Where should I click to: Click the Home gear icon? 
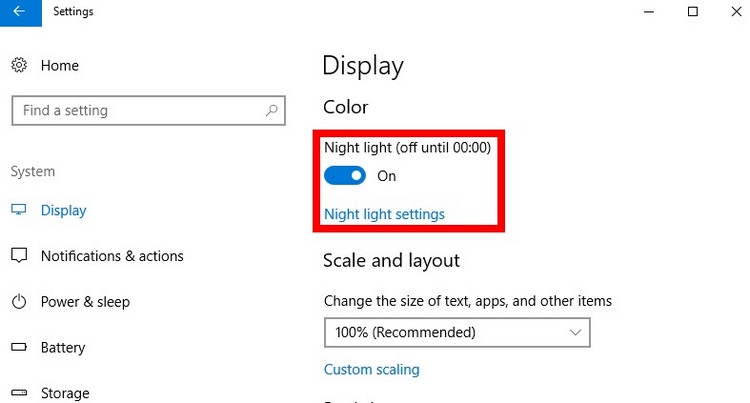pyautogui.click(x=19, y=66)
